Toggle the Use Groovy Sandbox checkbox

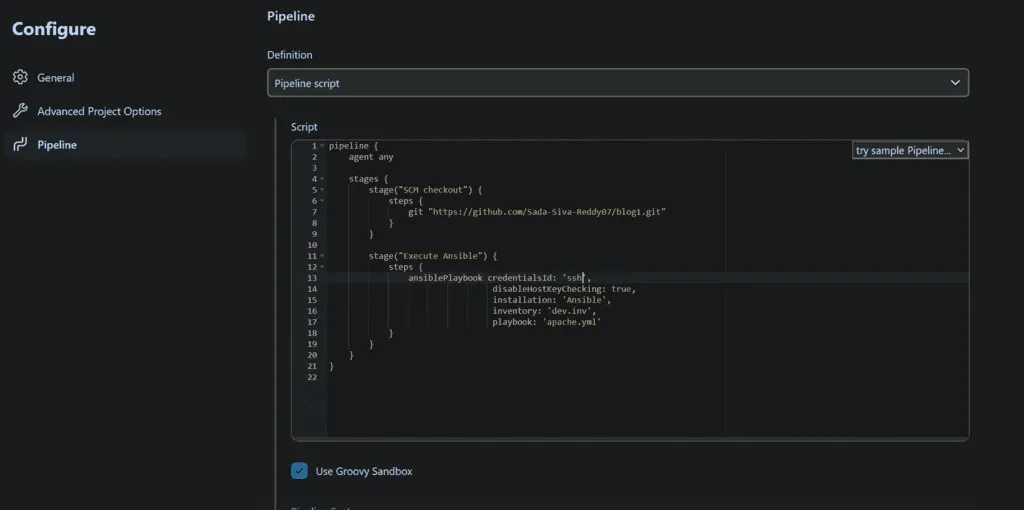pyautogui.click(x=299, y=471)
